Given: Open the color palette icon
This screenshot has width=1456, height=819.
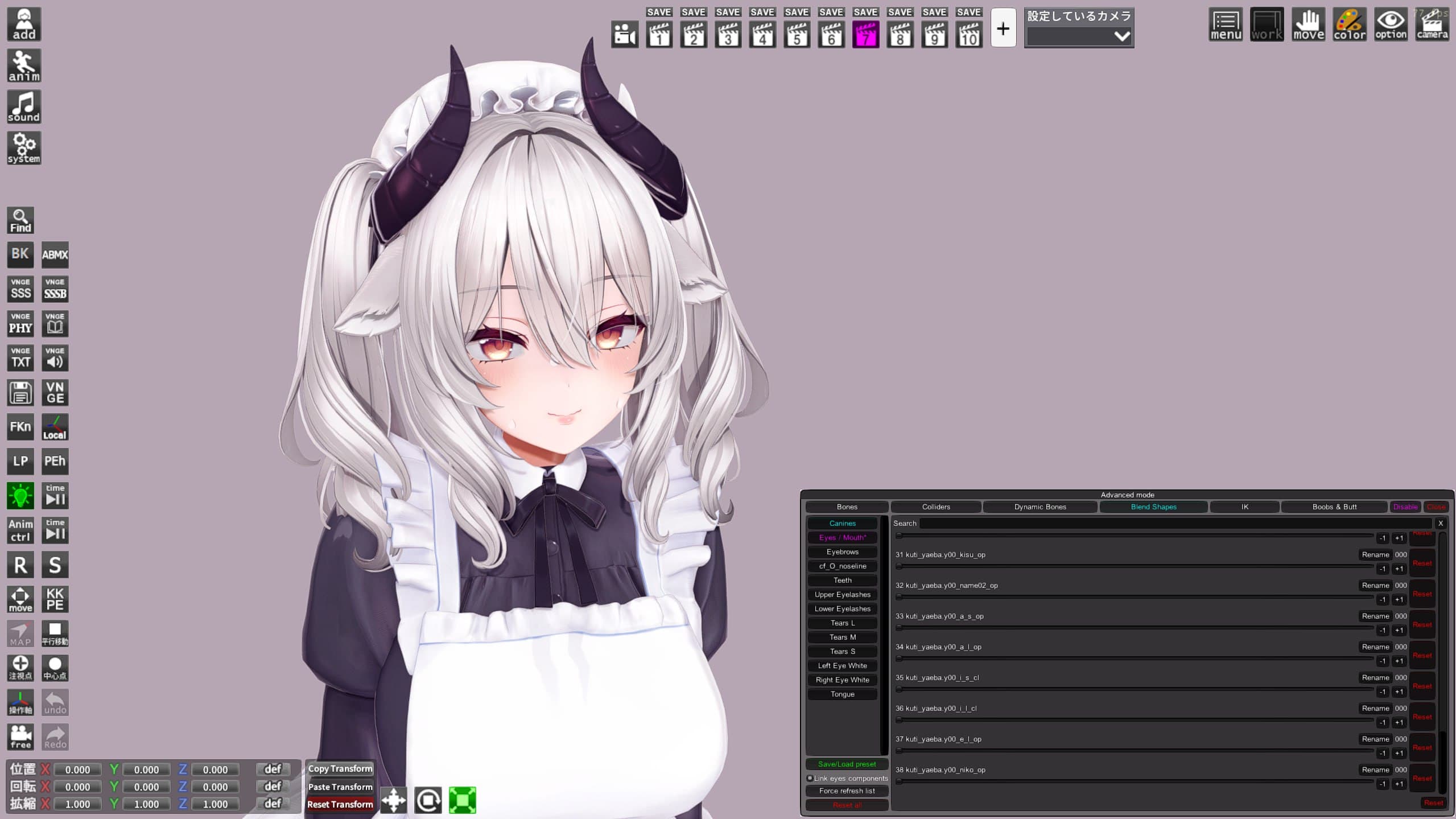Looking at the screenshot, I should pyautogui.click(x=1349, y=24).
